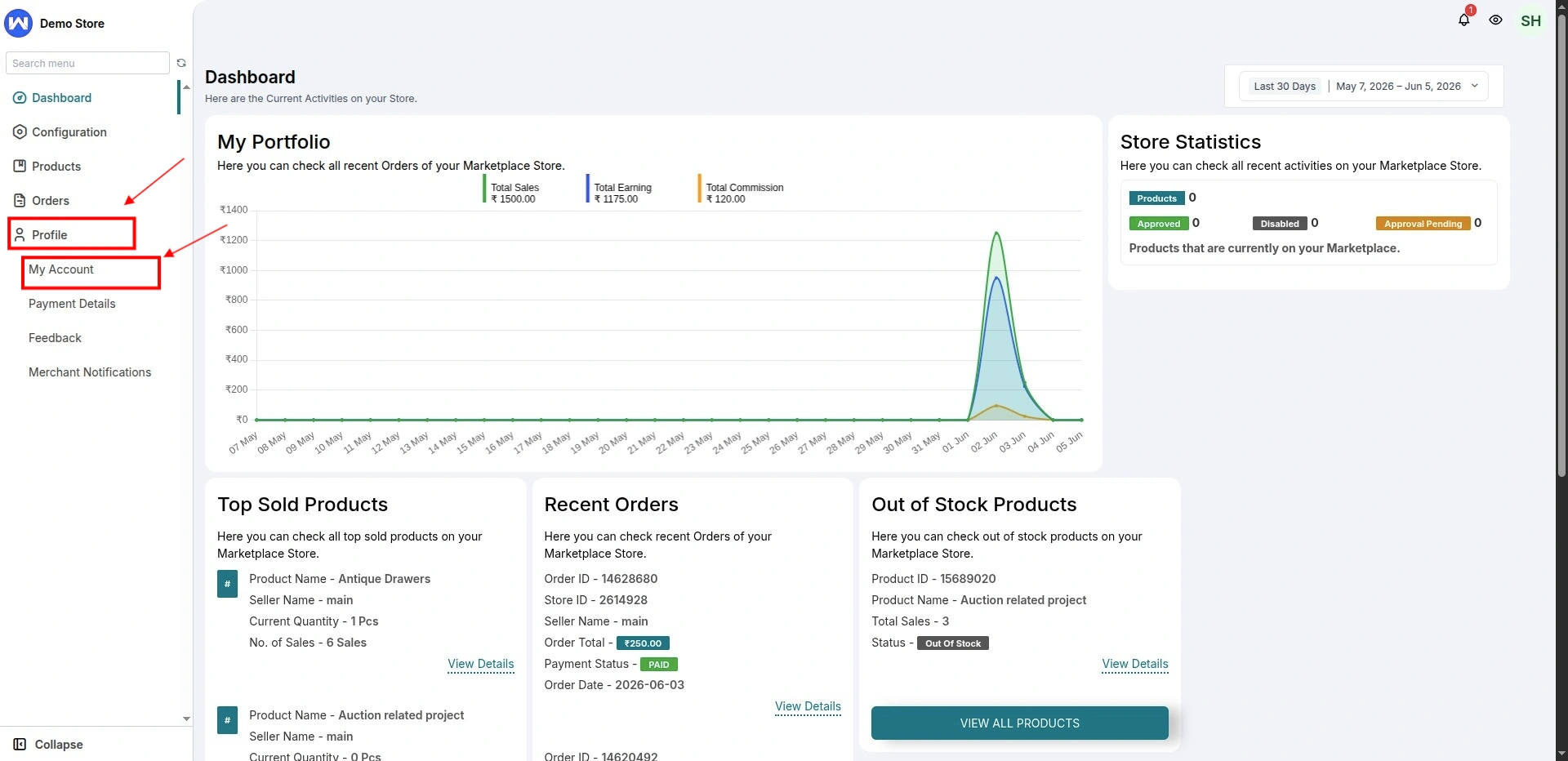The width and height of the screenshot is (1568, 761).
Task: Click Store ID - 2614928 text
Action: (596, 600)
